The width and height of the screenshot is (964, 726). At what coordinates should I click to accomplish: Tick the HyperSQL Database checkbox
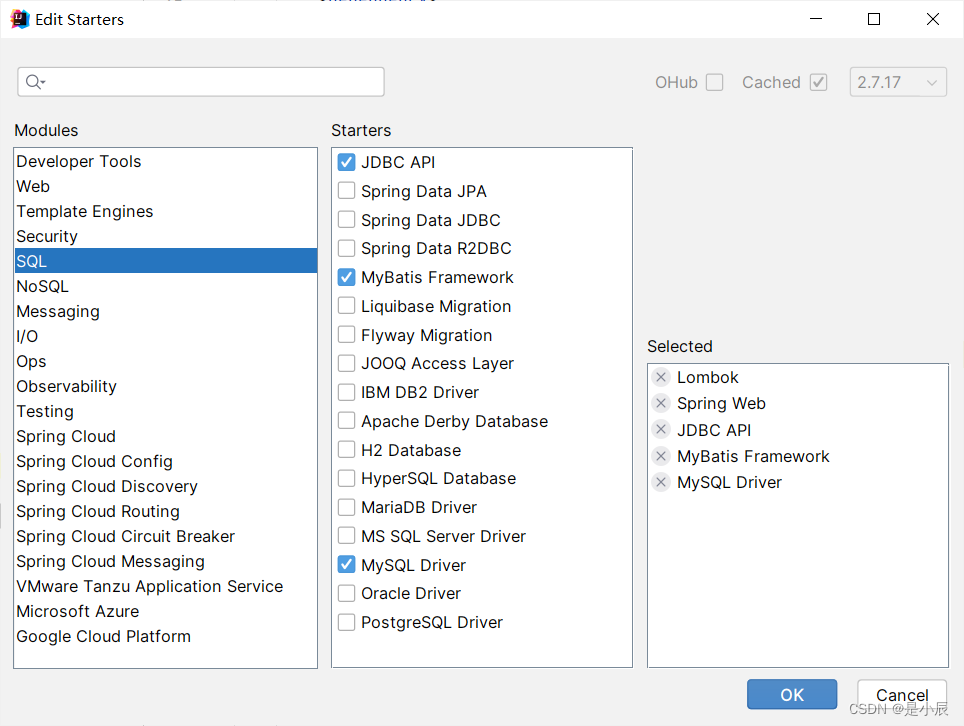pyautogui.click(x=346, y=478)
